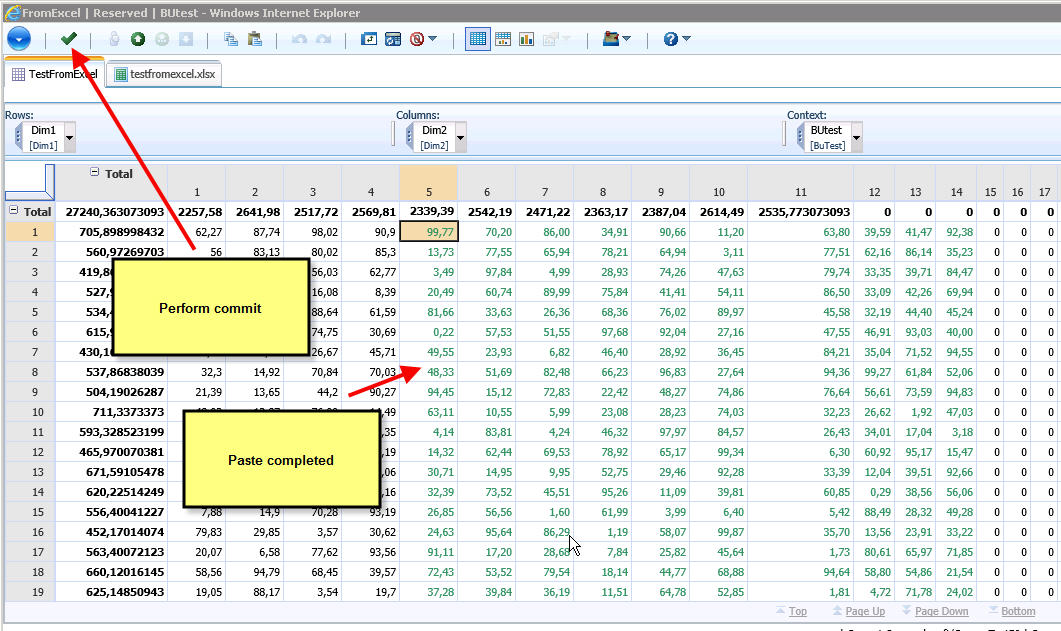
Task: Open the testfromexcel.xlsx tab
Action: [x=164, y=74]
